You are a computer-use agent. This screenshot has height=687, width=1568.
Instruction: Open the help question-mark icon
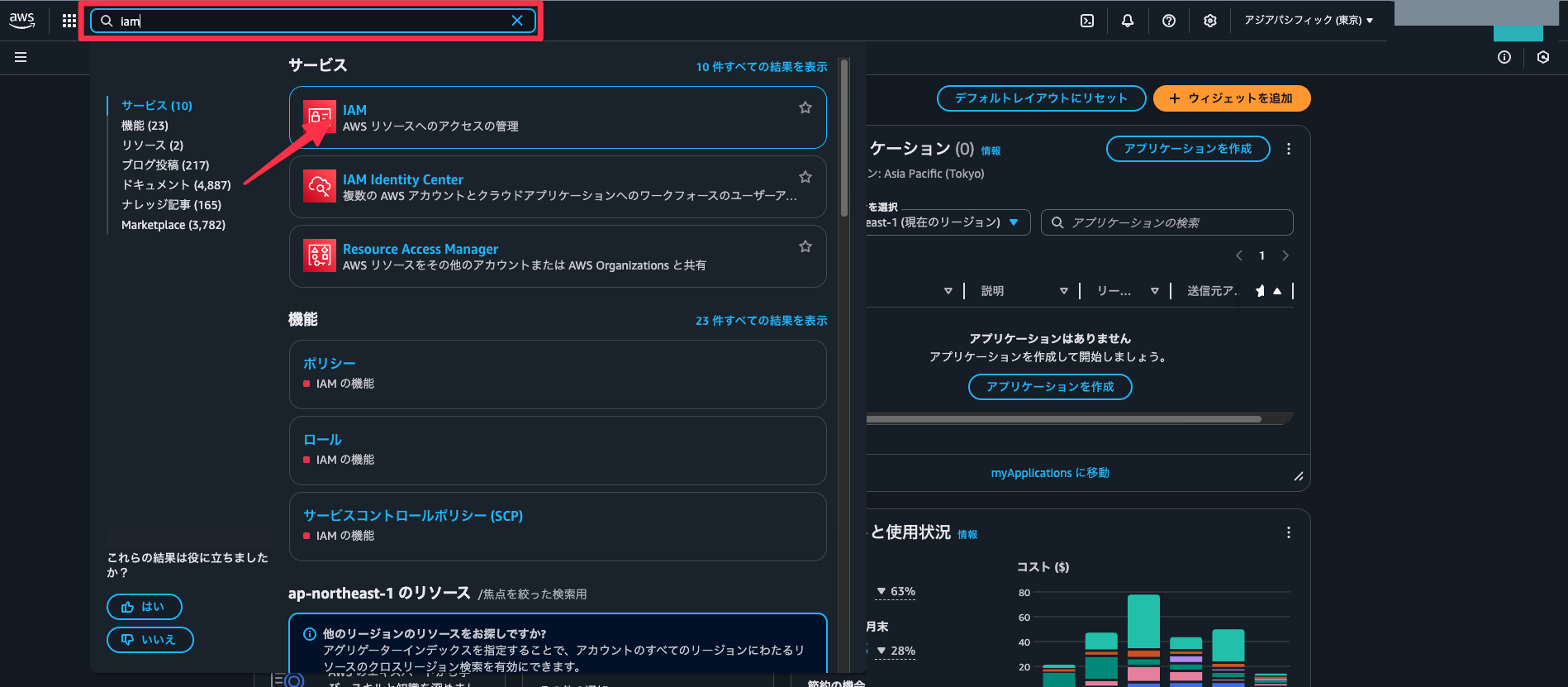(1169, 21)
